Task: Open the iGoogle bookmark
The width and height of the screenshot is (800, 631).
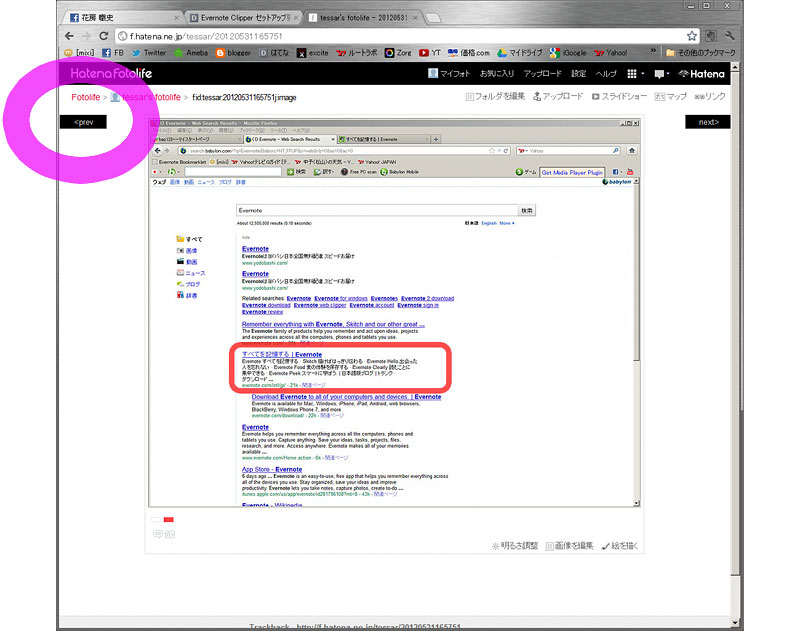Action: click(x=568, y=53)
